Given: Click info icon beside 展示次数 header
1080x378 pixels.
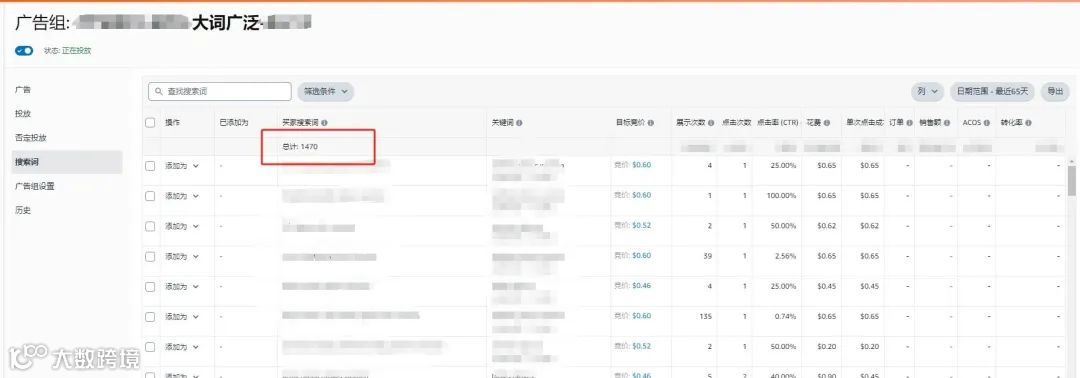Looking at the screenshot, I should (711, 123).
